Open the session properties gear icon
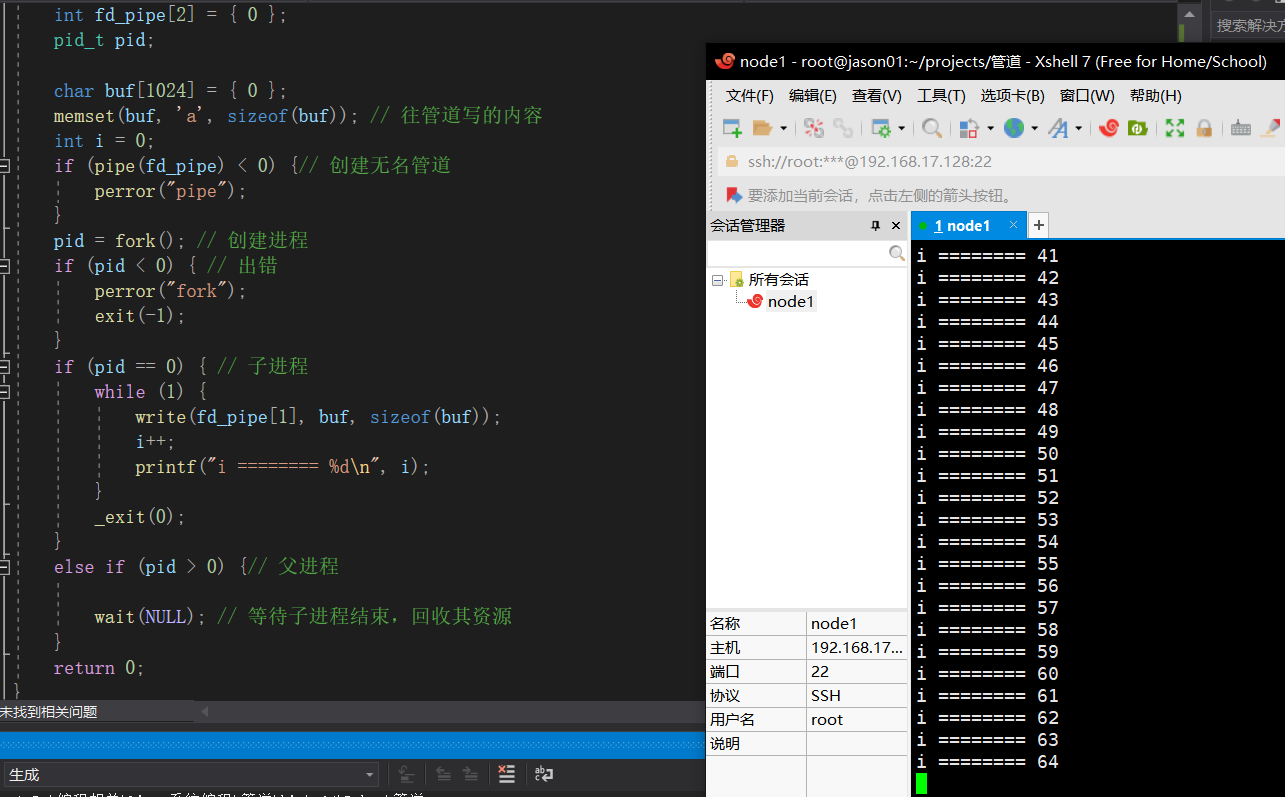 [x=881, y=128]
